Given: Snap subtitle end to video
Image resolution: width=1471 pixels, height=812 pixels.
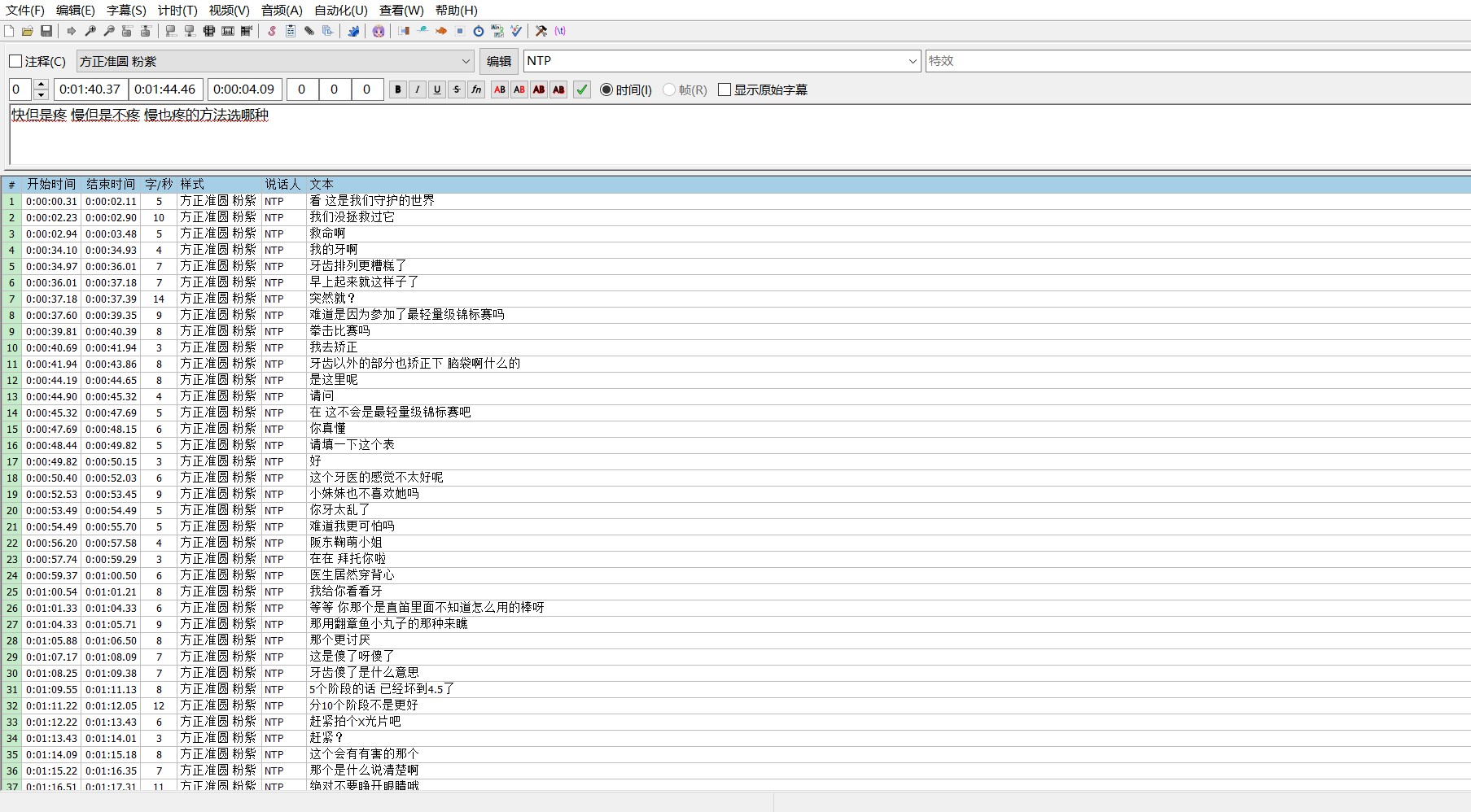Looking at the screenshot, I should (190, 31).
